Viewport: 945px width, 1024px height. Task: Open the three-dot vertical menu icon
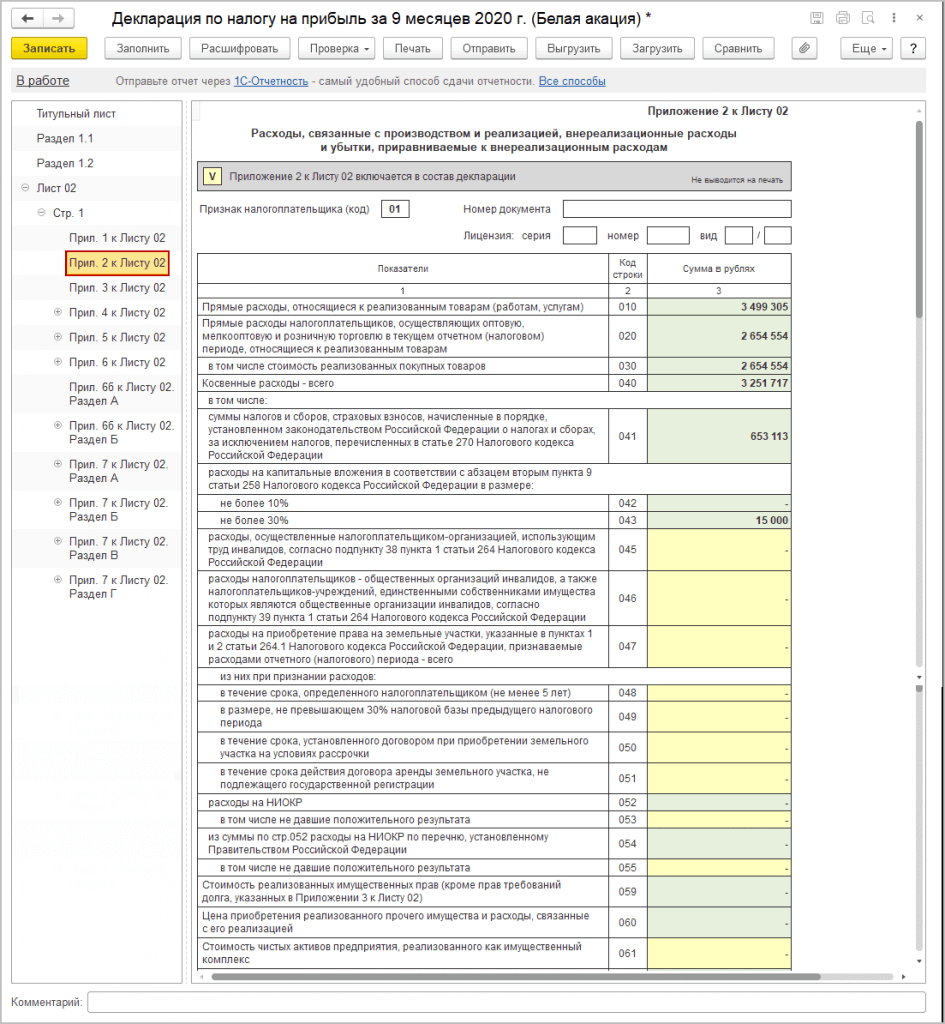click(x=893, y=19)
